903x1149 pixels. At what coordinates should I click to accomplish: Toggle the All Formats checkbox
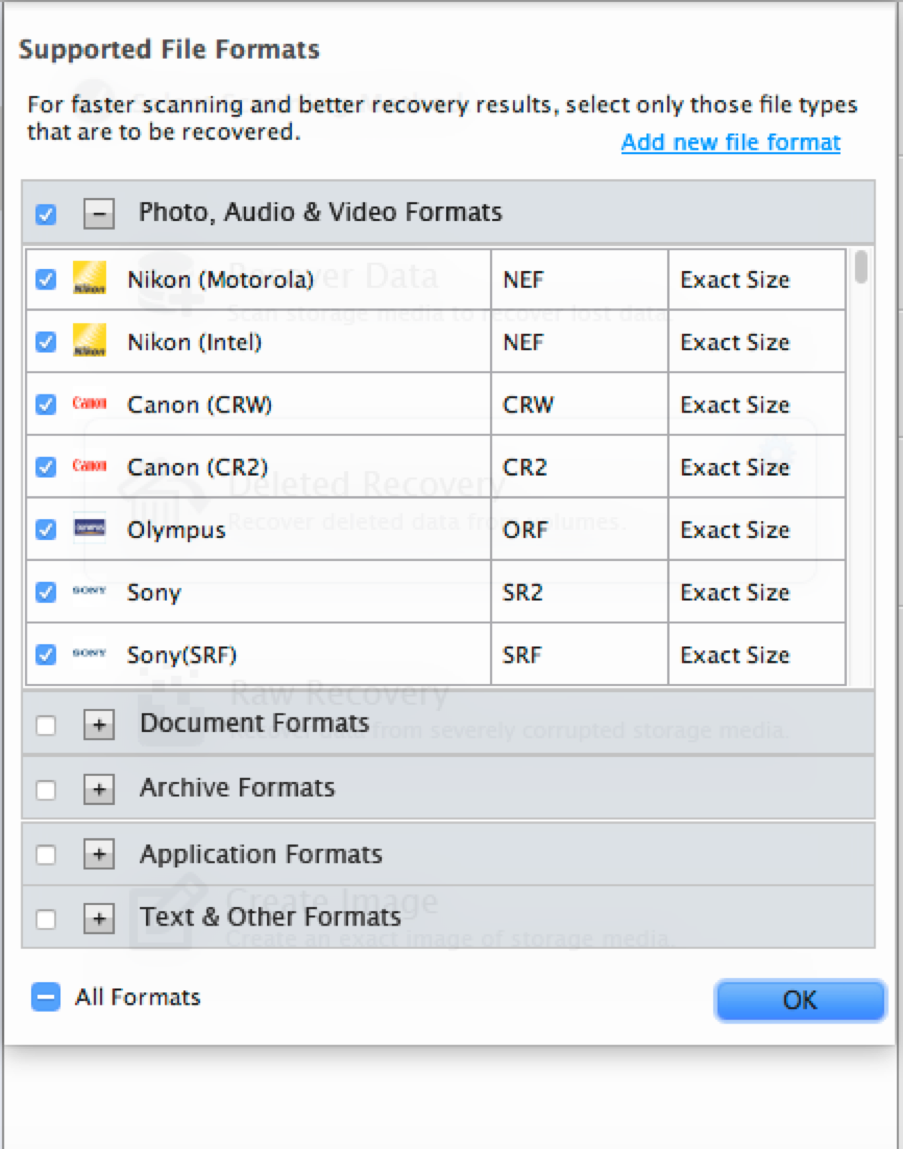[x=45, y=997]
